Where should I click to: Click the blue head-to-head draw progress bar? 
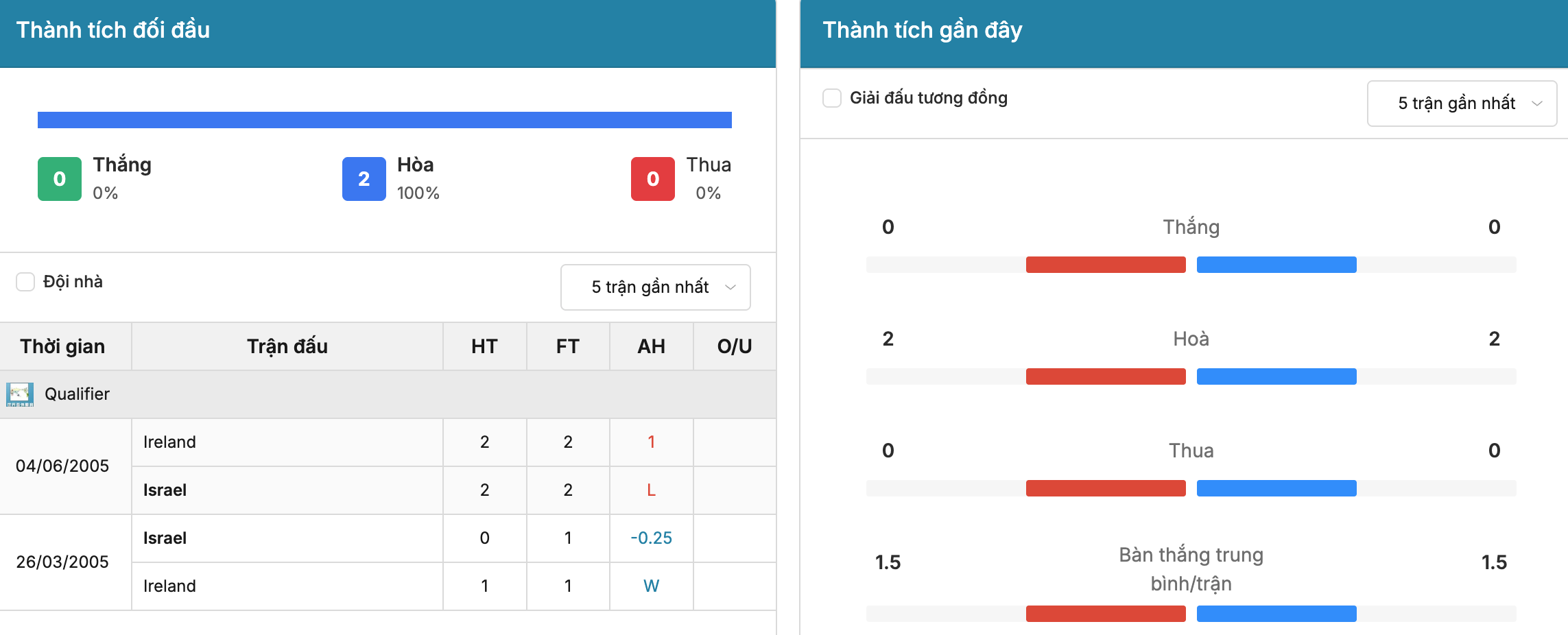point(385,120)
